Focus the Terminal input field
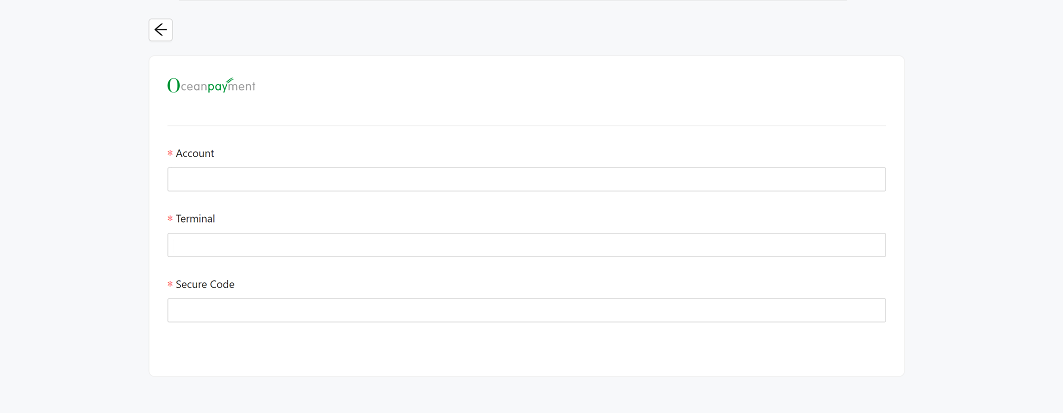The image size is (1063, 413). [x=526, y=245]
